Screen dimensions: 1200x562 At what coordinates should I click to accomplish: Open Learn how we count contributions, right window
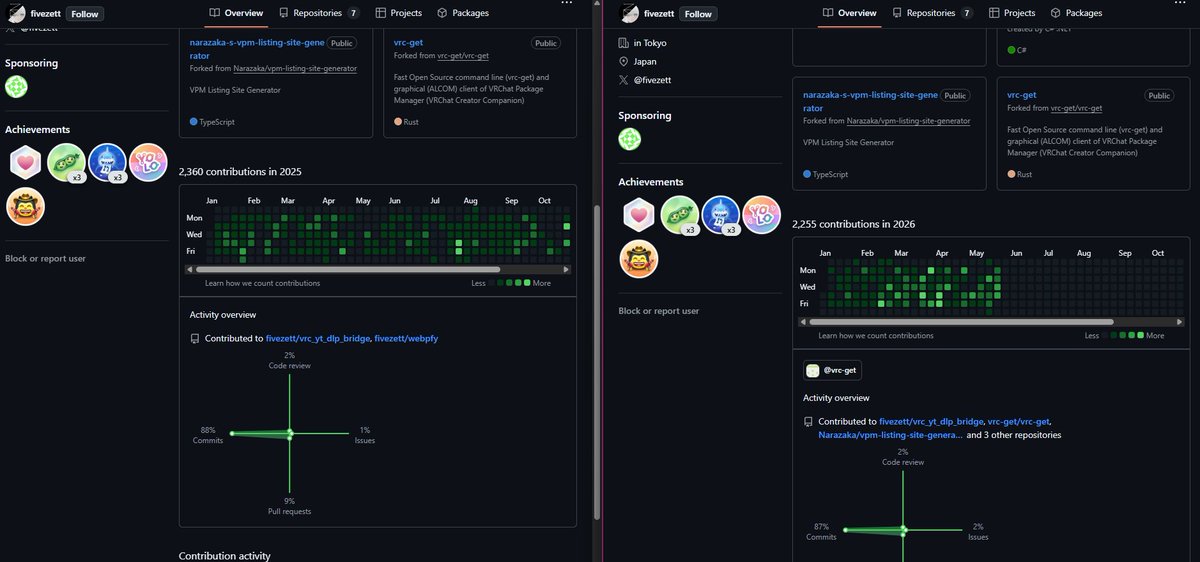[876, 335]
